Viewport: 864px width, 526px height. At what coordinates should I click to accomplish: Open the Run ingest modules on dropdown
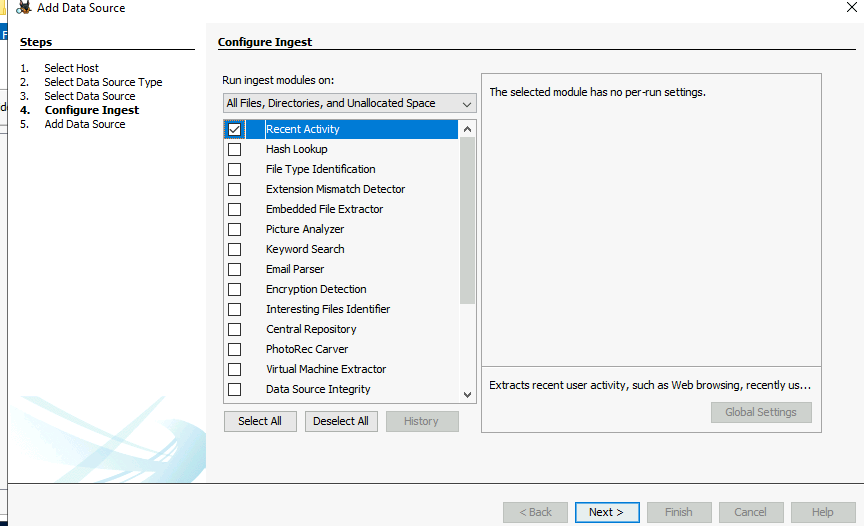pyautogui.click(x=349, y=103)
